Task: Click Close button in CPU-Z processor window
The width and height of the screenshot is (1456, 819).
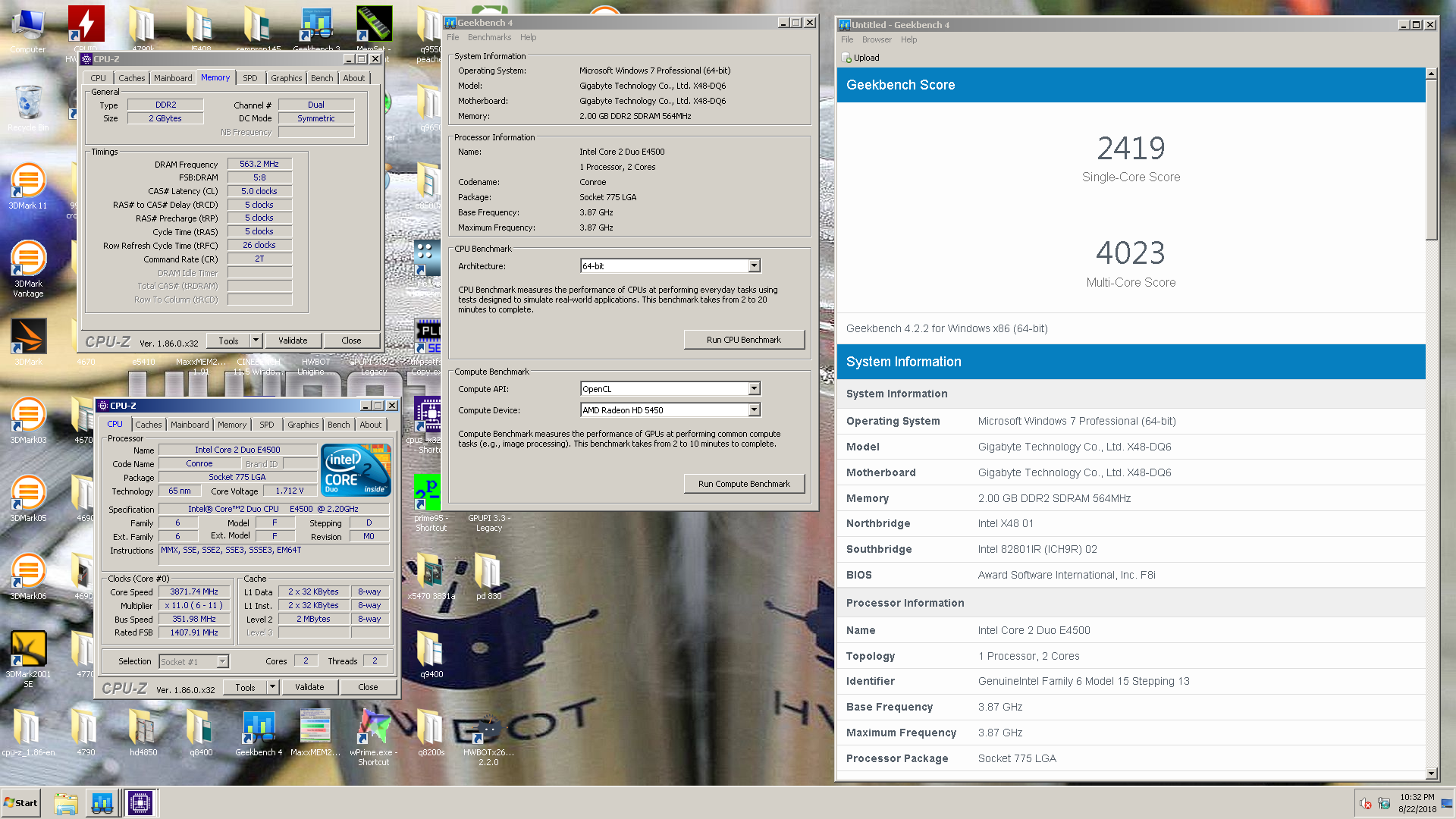Action: [368, 688]
